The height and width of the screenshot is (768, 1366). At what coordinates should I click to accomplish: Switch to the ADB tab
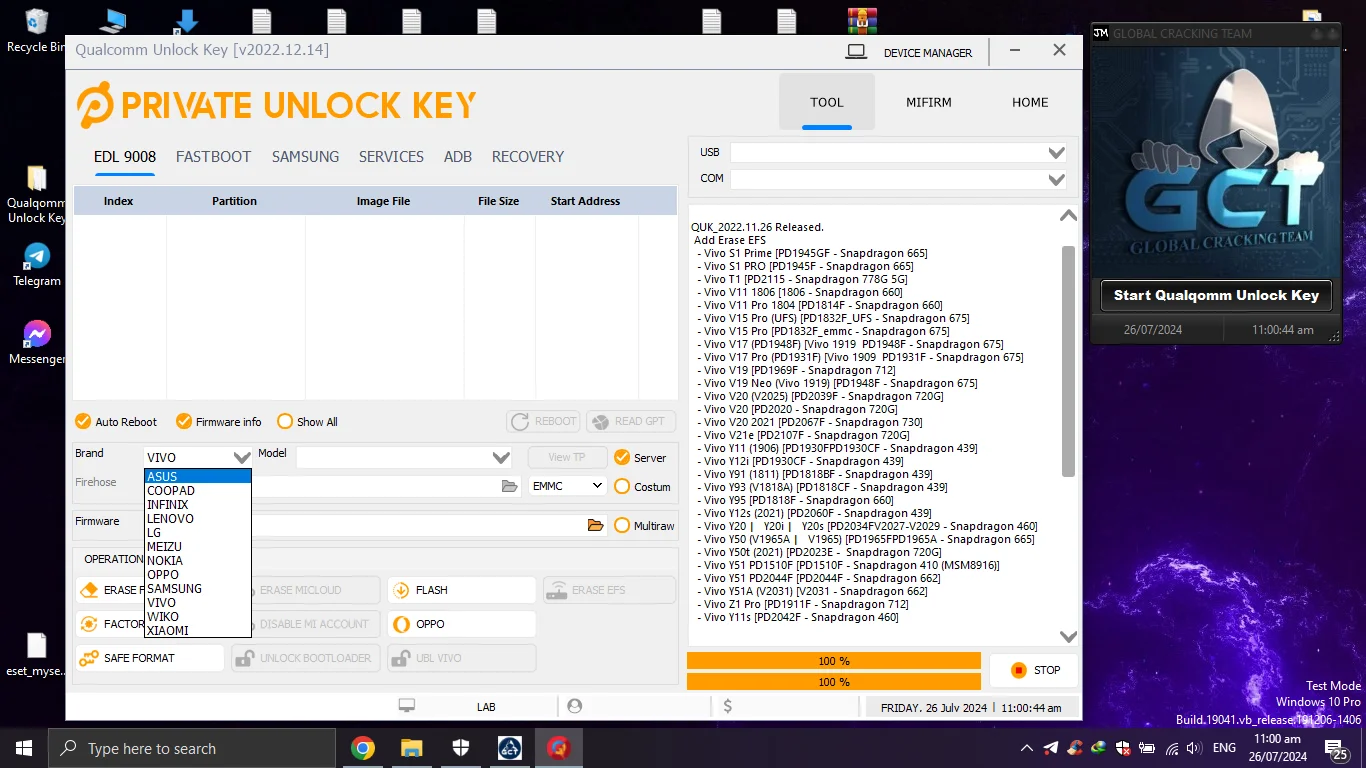pyautogui.click(x=458, y=157)
